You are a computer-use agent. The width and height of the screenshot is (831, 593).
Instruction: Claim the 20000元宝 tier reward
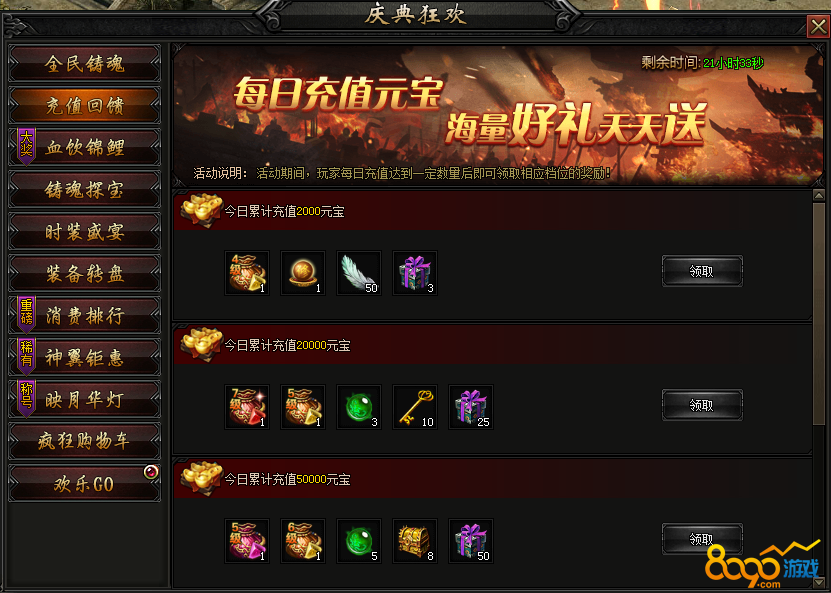coord(702,405)
